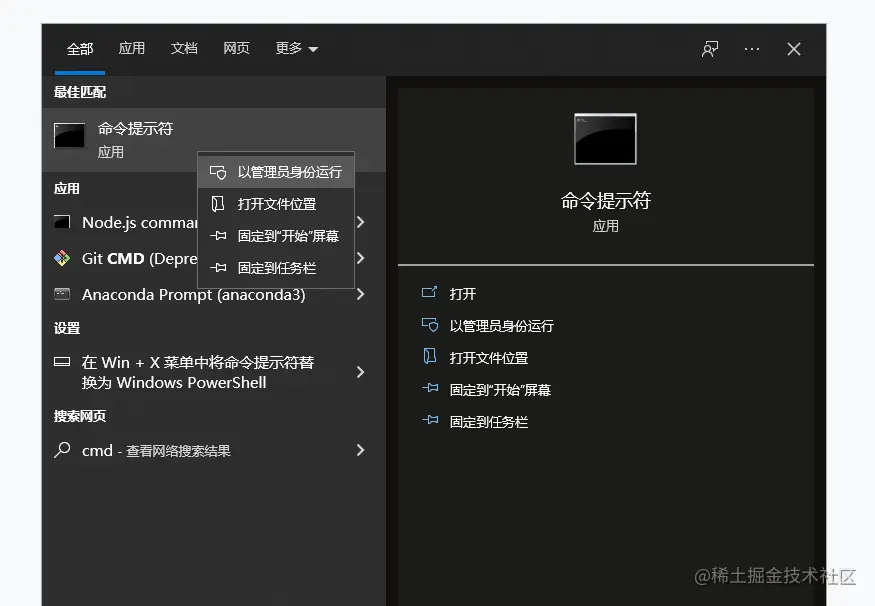The height and width of the screenshot is (606, 875).
Task: Choose 以管理员身份运行 in context menu
Action: pyautogui.click(x=276, y=172)
